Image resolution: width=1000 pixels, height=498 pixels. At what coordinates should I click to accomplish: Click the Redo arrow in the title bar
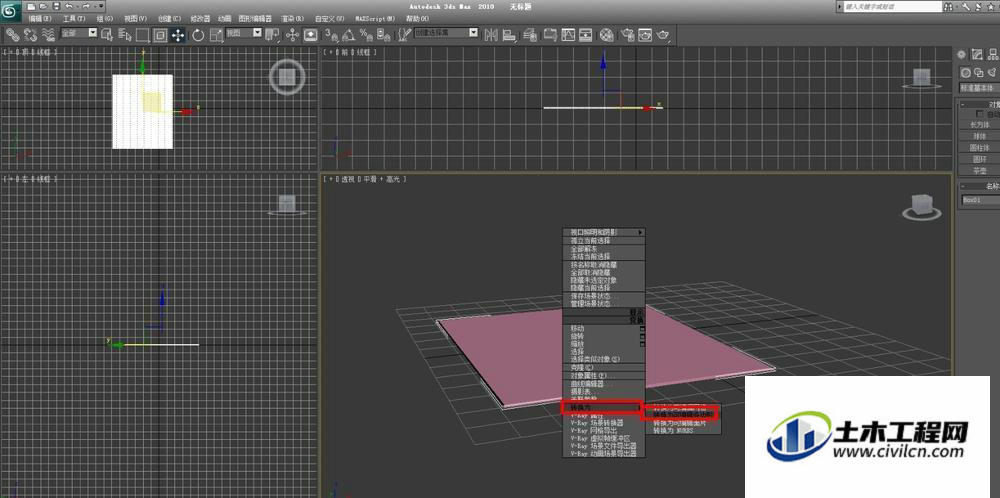(x=86, y=6)
